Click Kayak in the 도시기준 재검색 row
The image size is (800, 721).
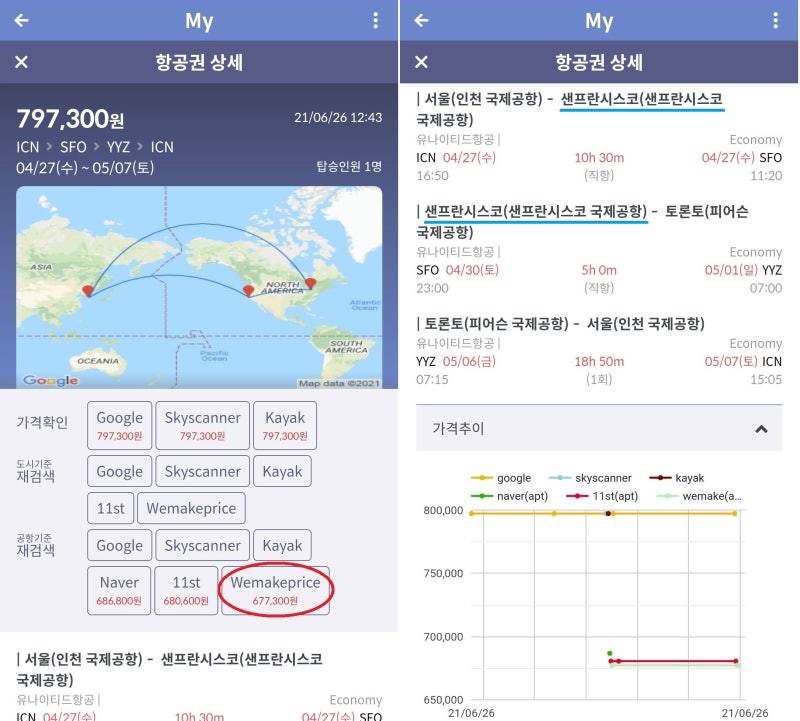coord(281,471)
